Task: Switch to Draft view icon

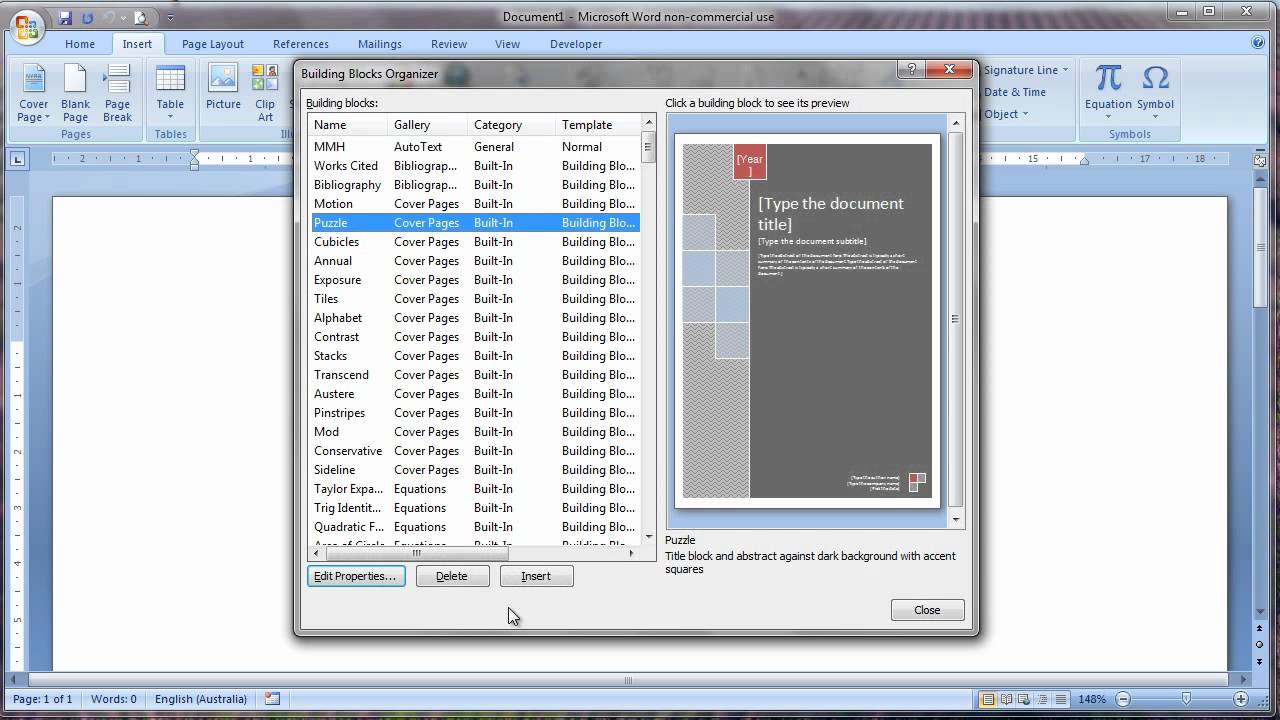Action: click(1061, 699)
